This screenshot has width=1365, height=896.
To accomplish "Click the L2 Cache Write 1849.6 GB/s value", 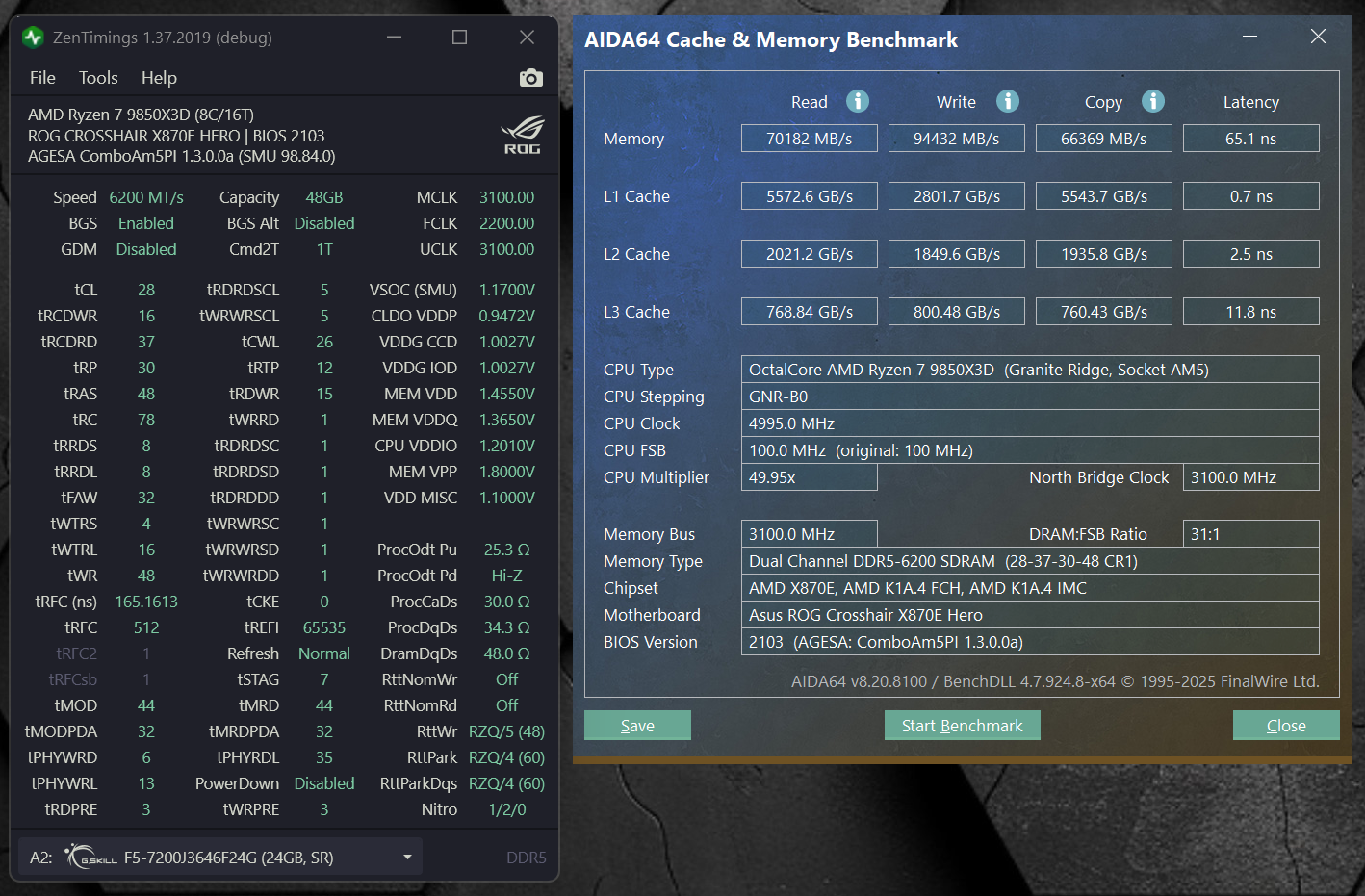I will pos(957,254).
